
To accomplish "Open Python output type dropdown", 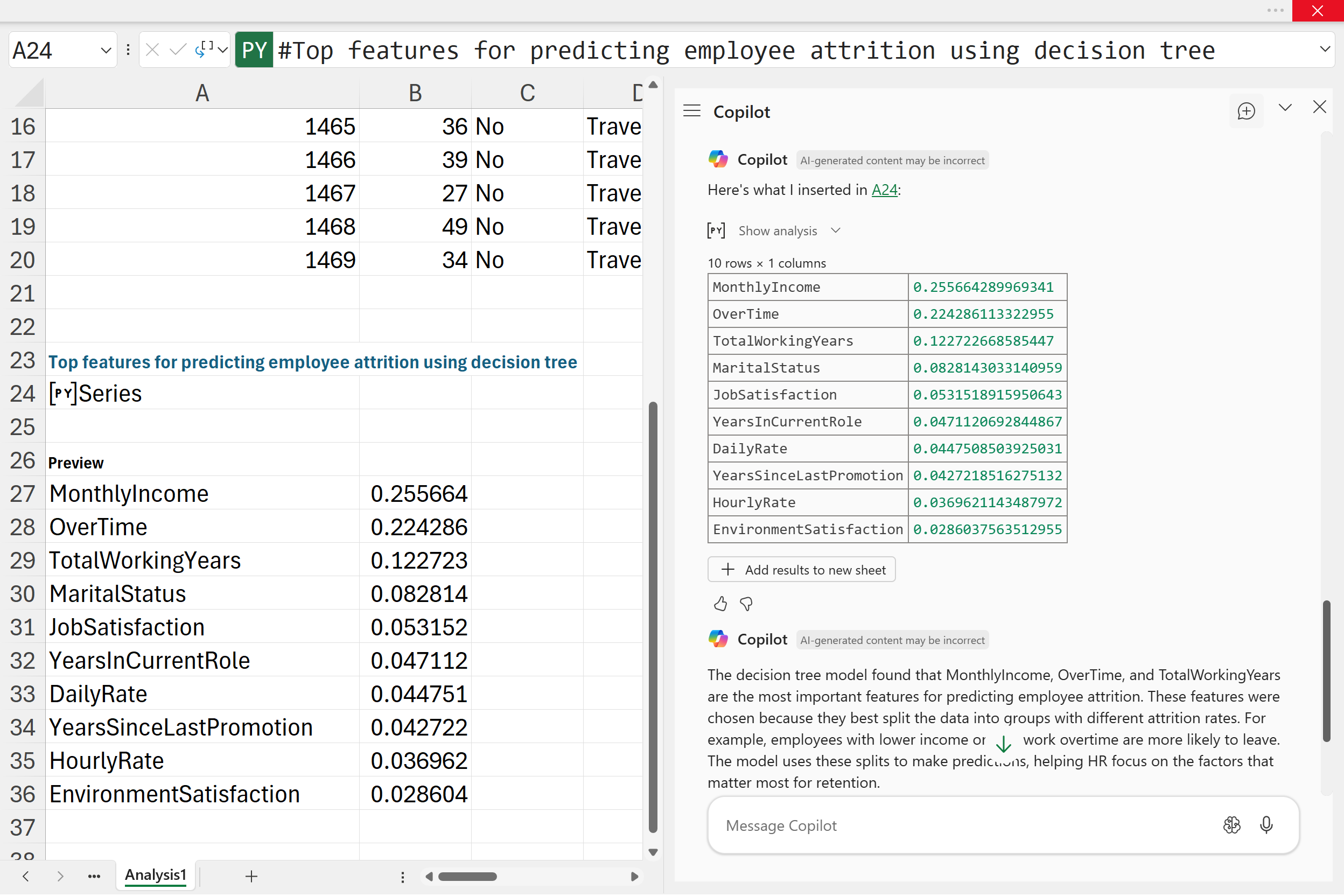I will (x=223, y=50).
